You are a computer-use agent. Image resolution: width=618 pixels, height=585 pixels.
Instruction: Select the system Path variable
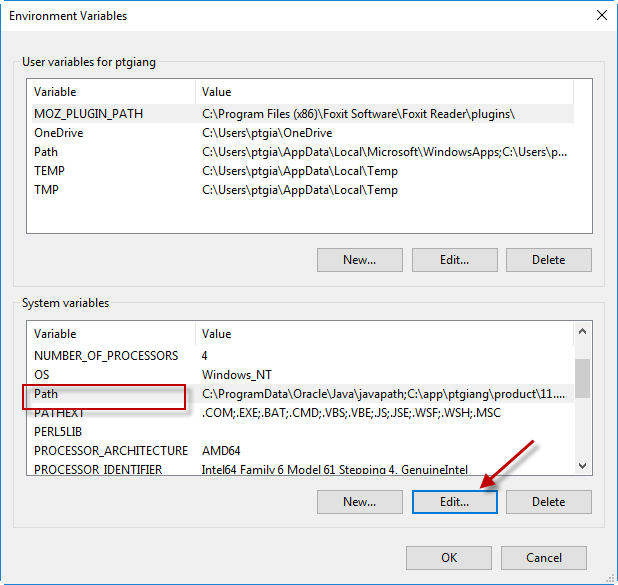coord(46,394)
